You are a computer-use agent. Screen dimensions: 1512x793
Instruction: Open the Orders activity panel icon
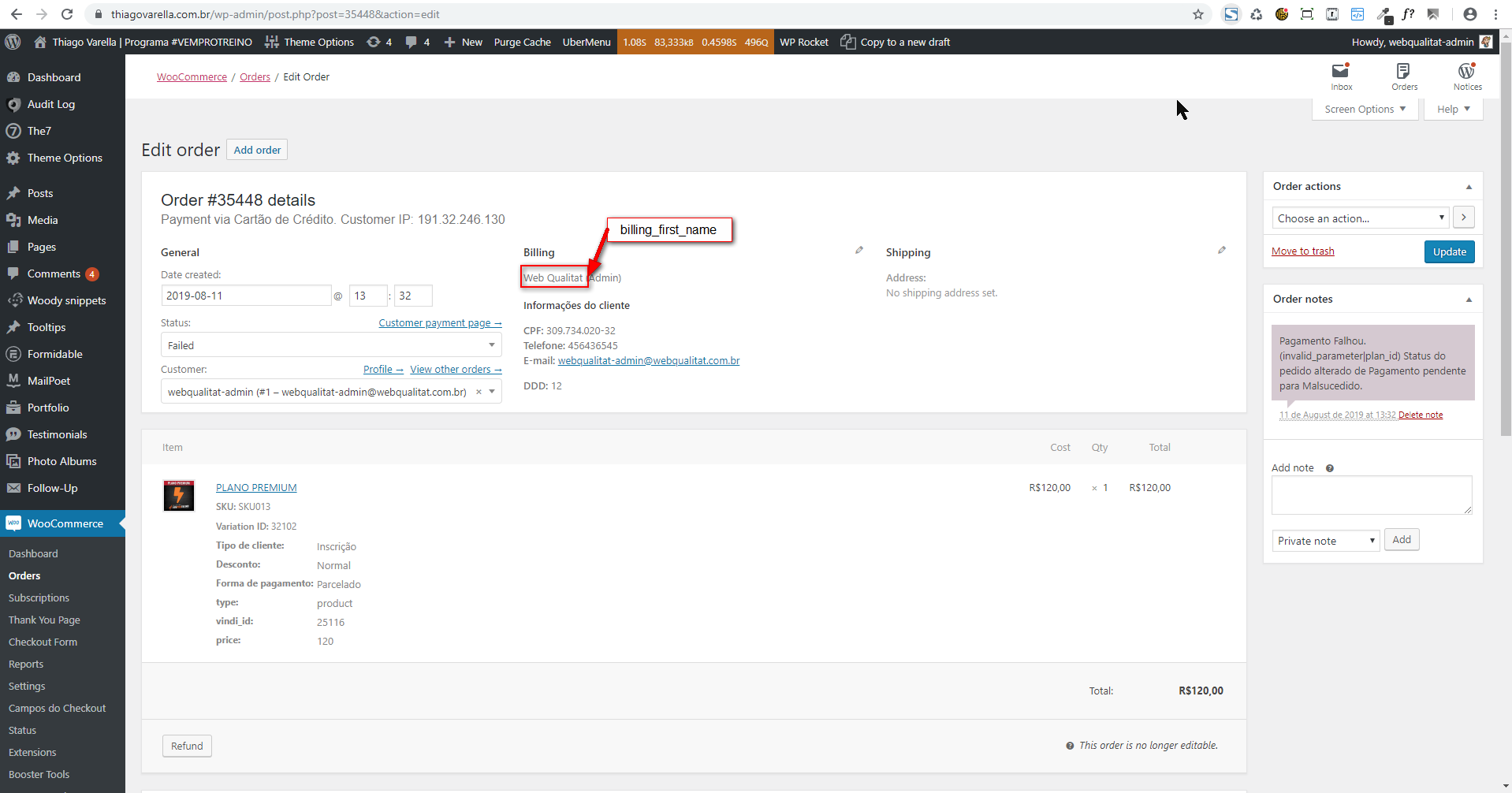point(1404,76)
